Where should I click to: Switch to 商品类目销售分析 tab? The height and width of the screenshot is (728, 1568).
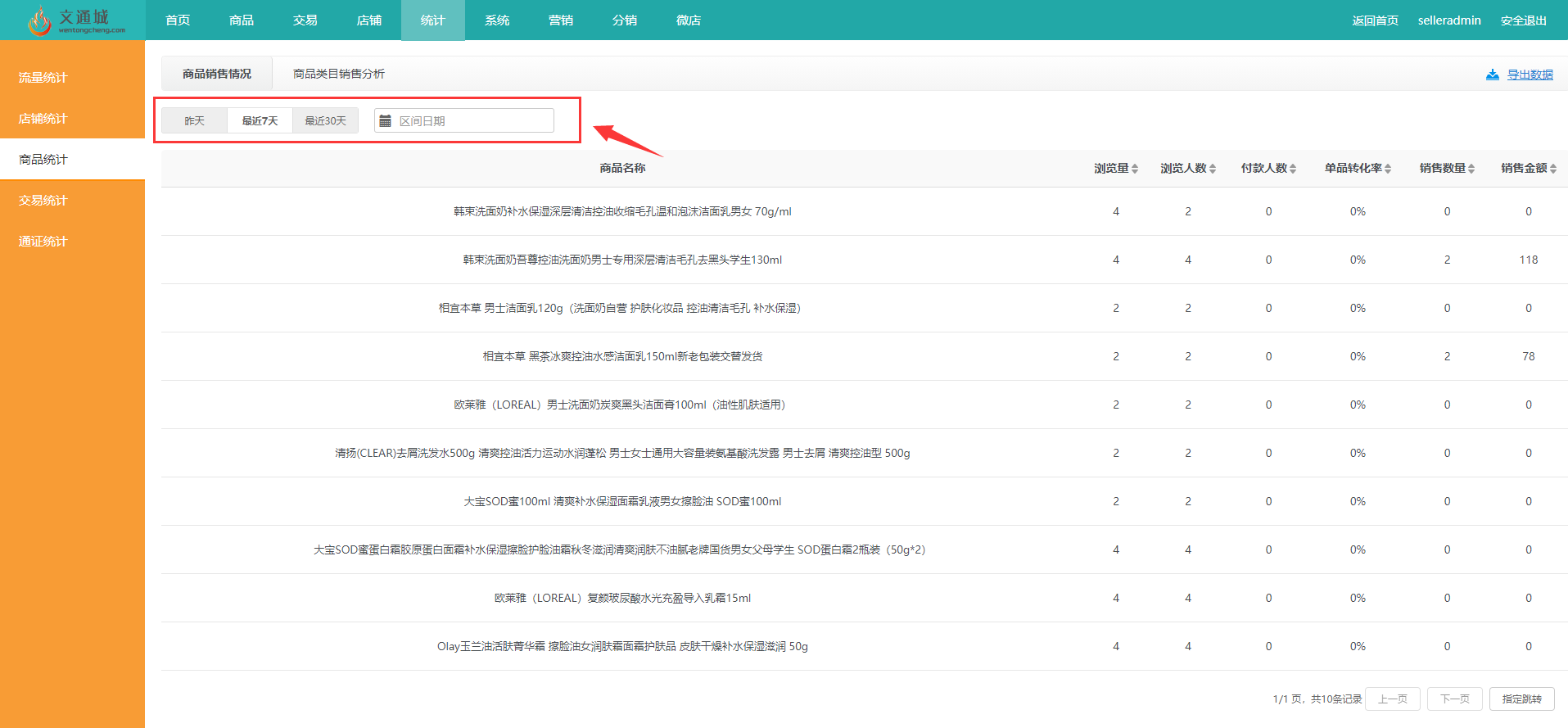pos(339,74)
